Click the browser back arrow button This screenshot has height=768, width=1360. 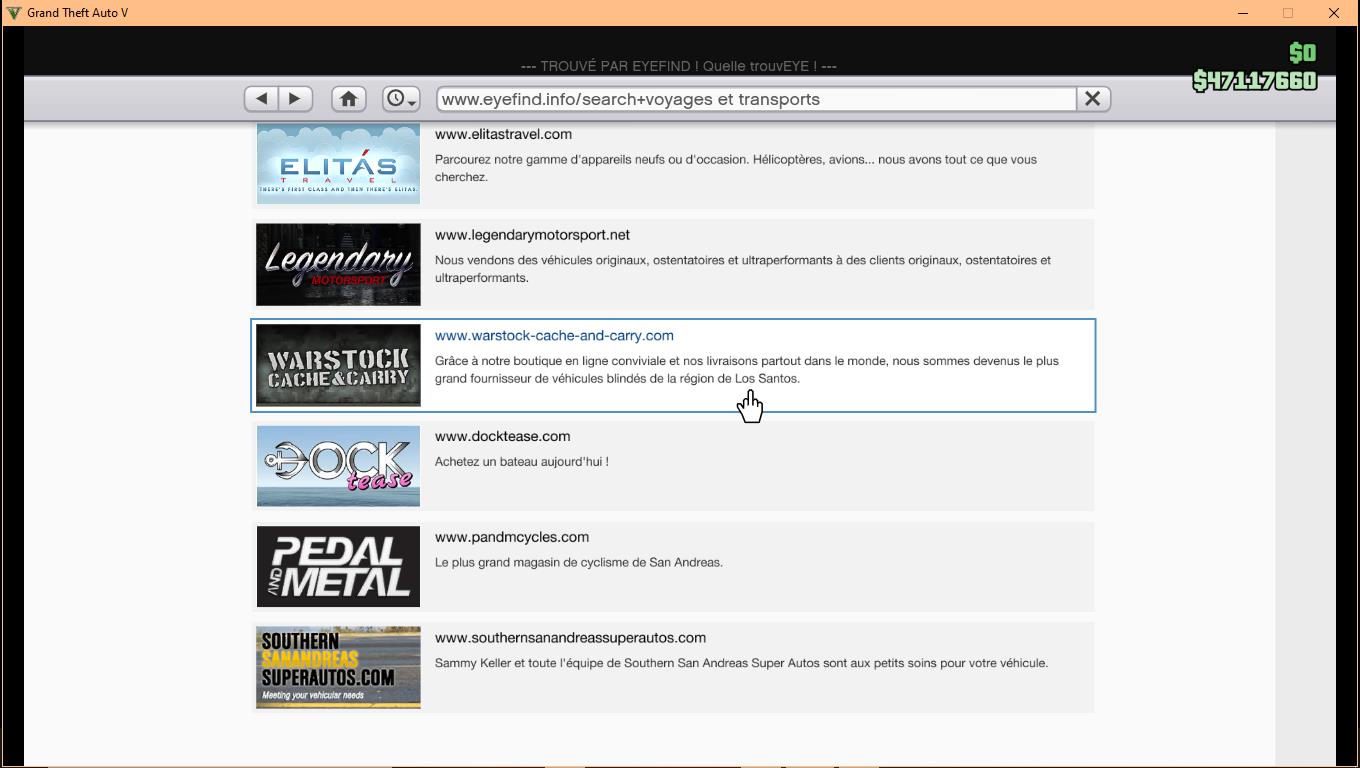(262, 99)
